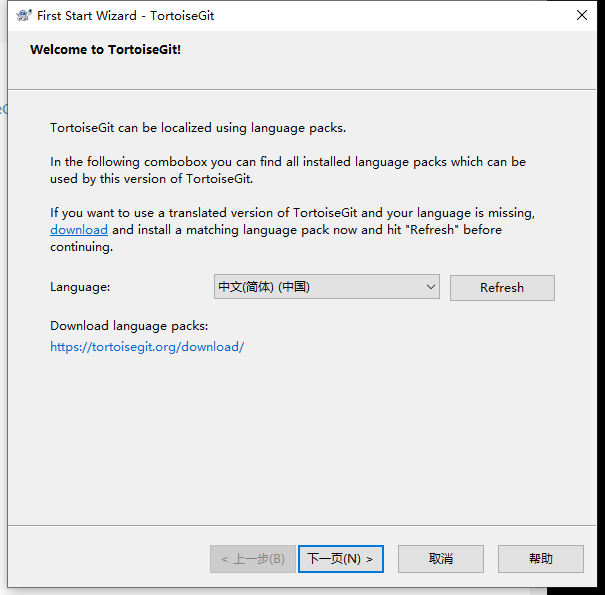Click the 帮助 help button

541,559
